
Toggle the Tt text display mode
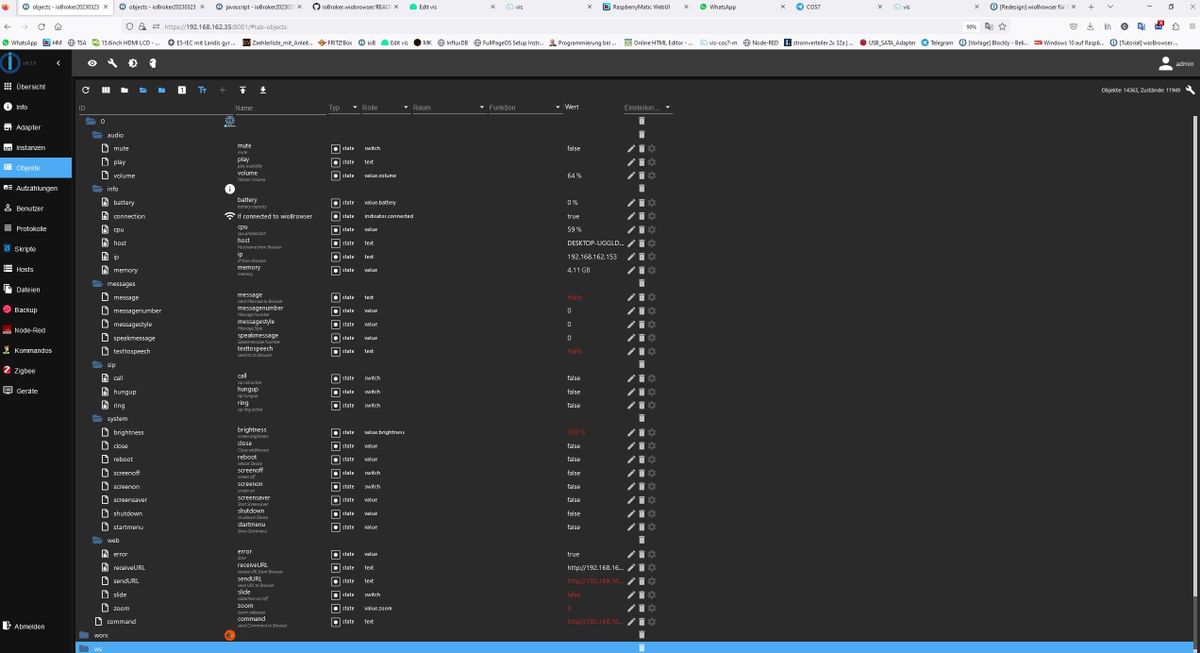click(203, 90)
